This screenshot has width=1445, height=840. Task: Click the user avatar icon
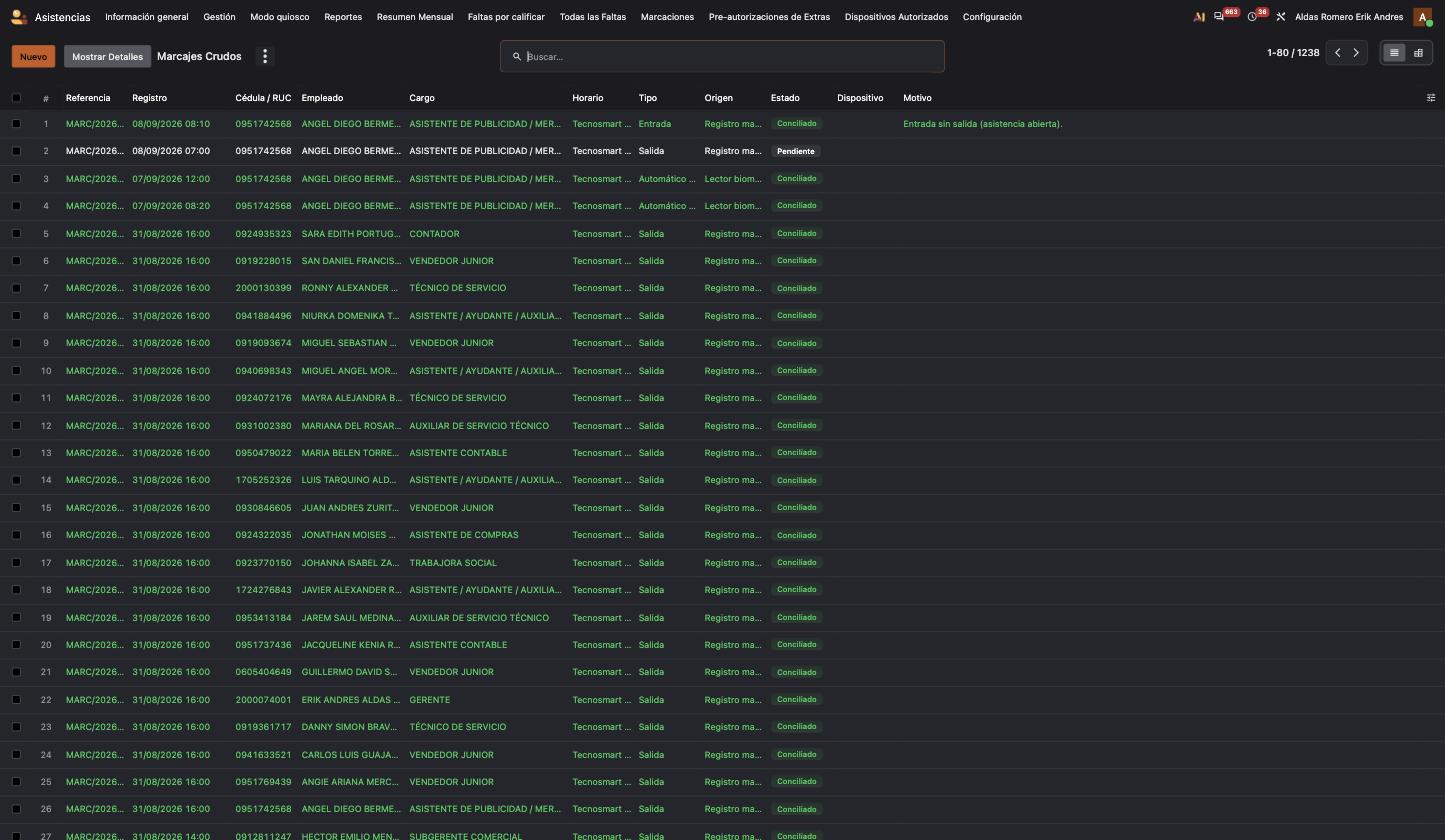pos(1422,17)
